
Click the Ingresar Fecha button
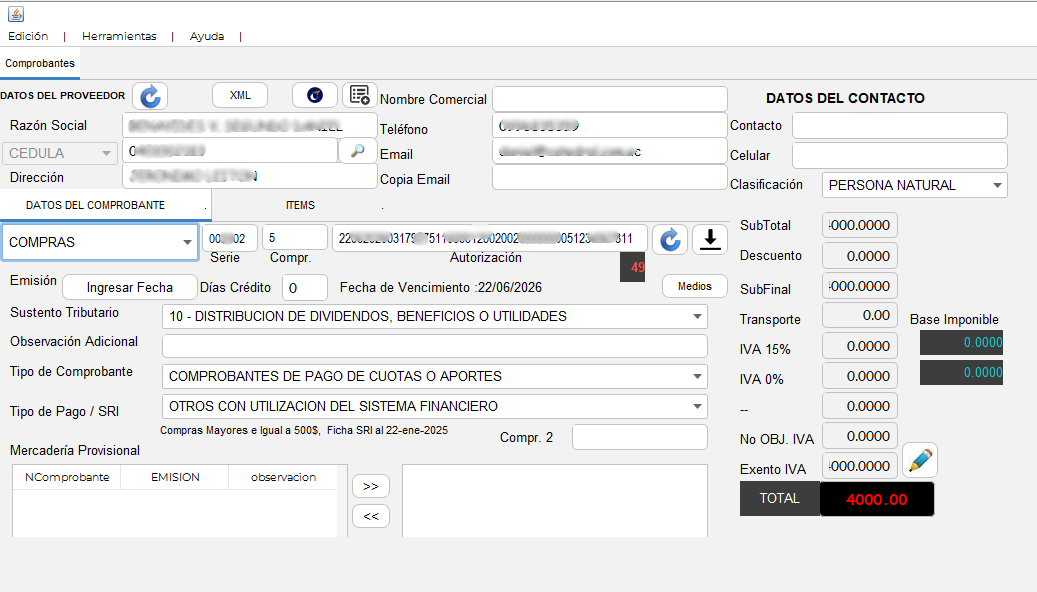point(130,287)
